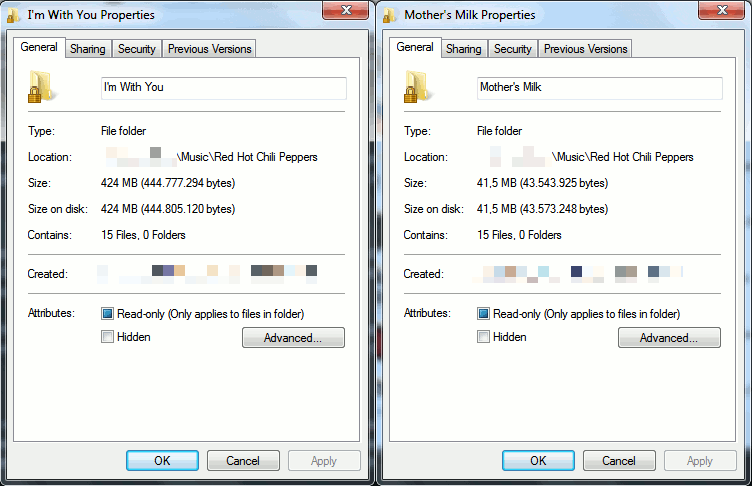
Task: Open Advanced attributes in I'm With You dialog
Action: (293, 338)
